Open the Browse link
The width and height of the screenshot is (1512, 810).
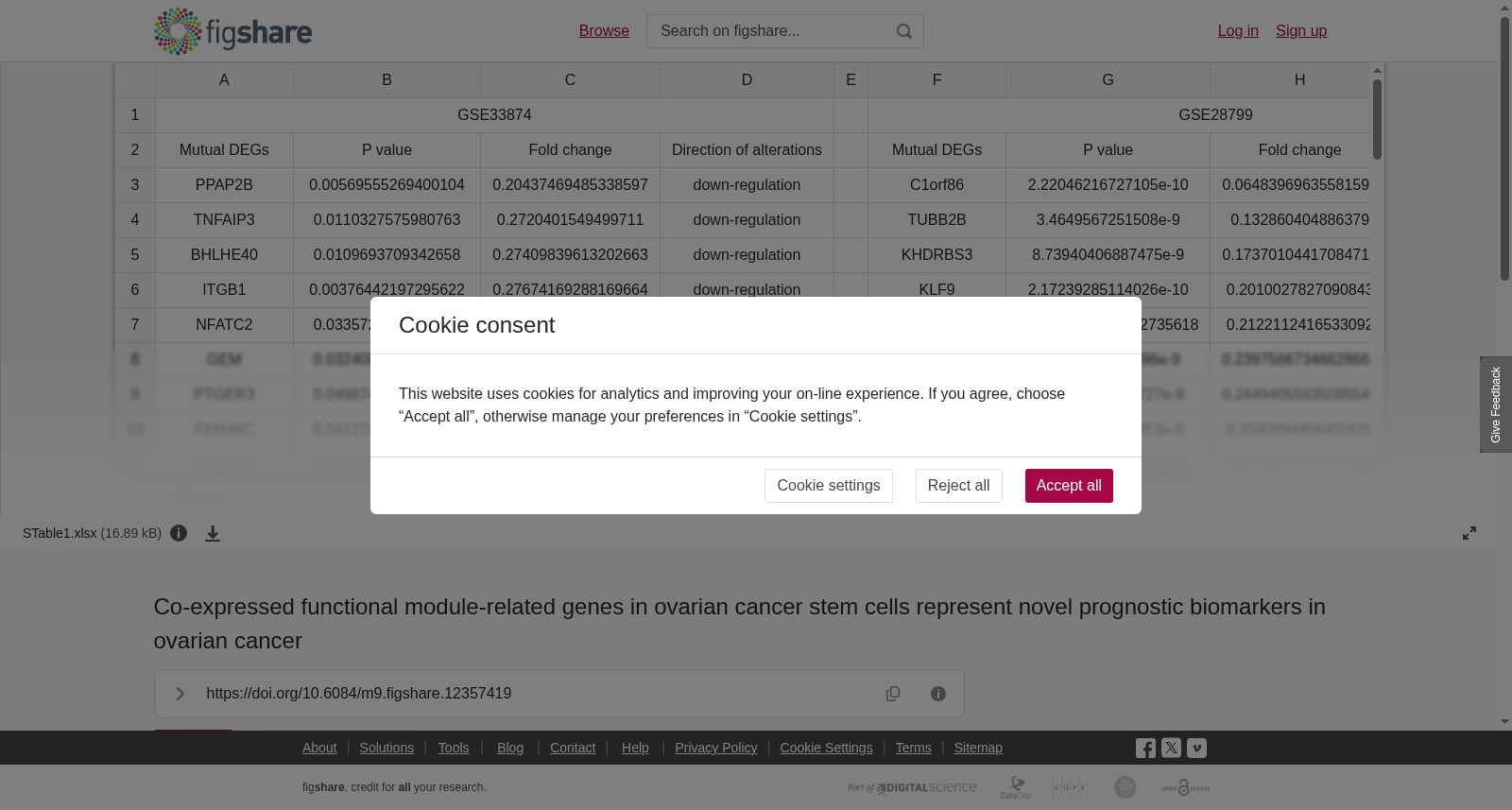pos(604,31)
